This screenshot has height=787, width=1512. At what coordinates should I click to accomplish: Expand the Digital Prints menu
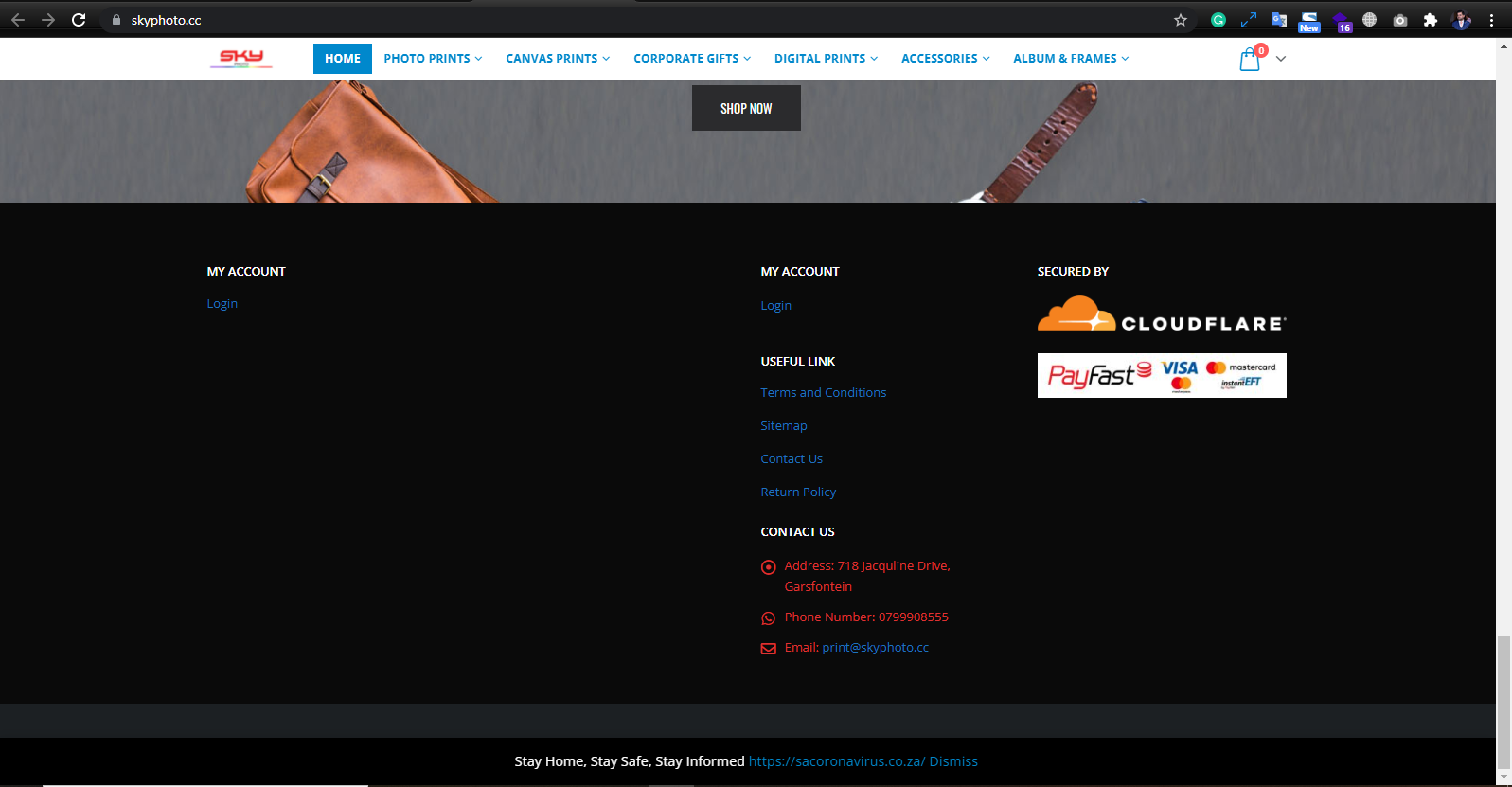(x=826, y=59)
